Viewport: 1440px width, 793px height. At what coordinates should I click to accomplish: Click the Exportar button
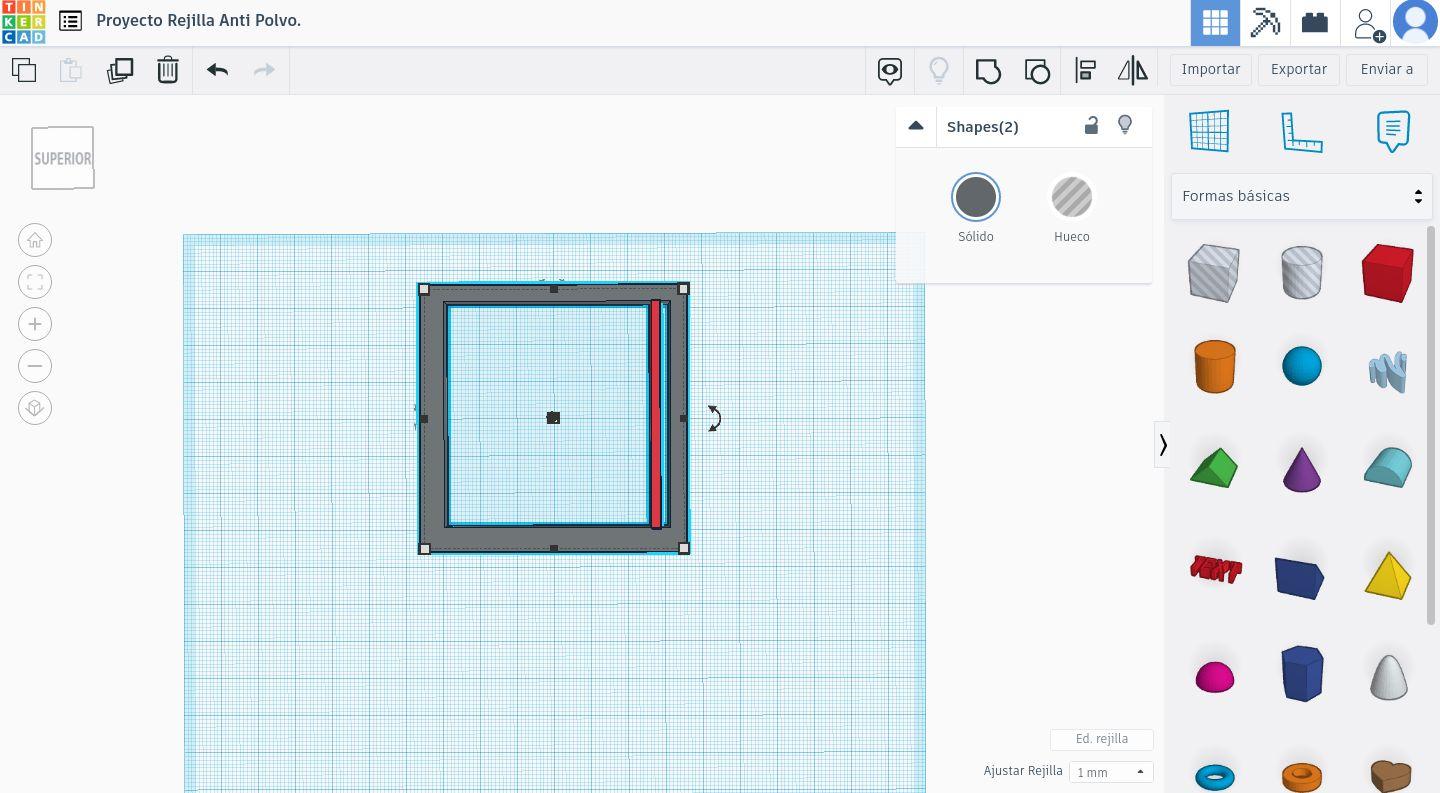[x=1298, y=69]
